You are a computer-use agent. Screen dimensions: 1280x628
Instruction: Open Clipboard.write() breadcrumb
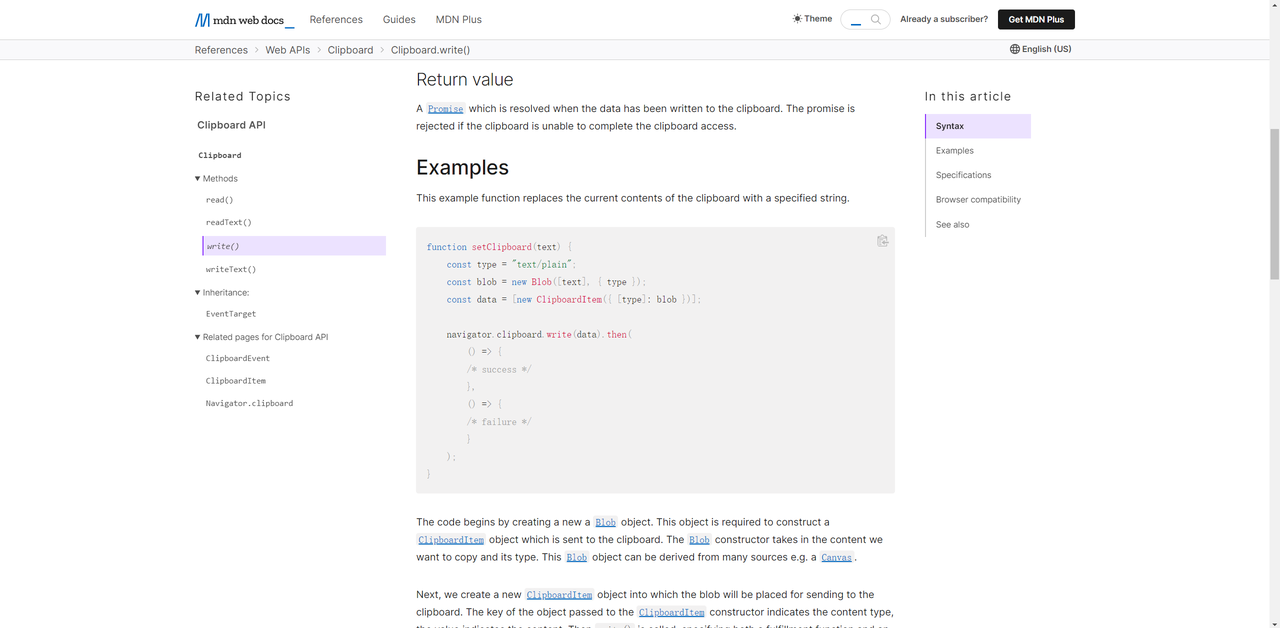pyautogui.click(x=430, y=50)
